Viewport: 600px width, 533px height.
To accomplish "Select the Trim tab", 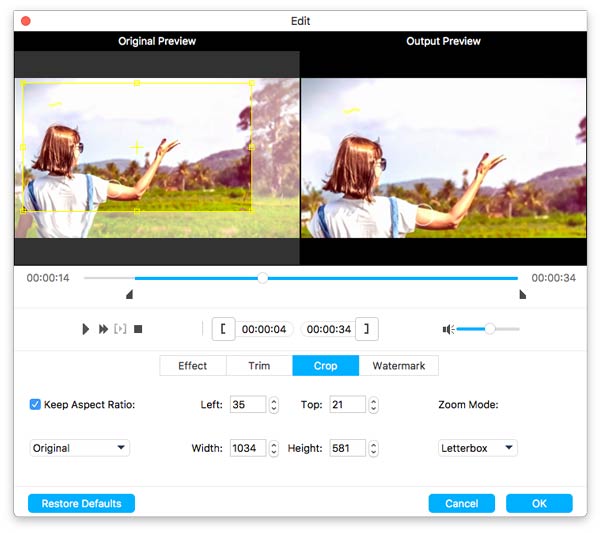I will click(259, 366).
